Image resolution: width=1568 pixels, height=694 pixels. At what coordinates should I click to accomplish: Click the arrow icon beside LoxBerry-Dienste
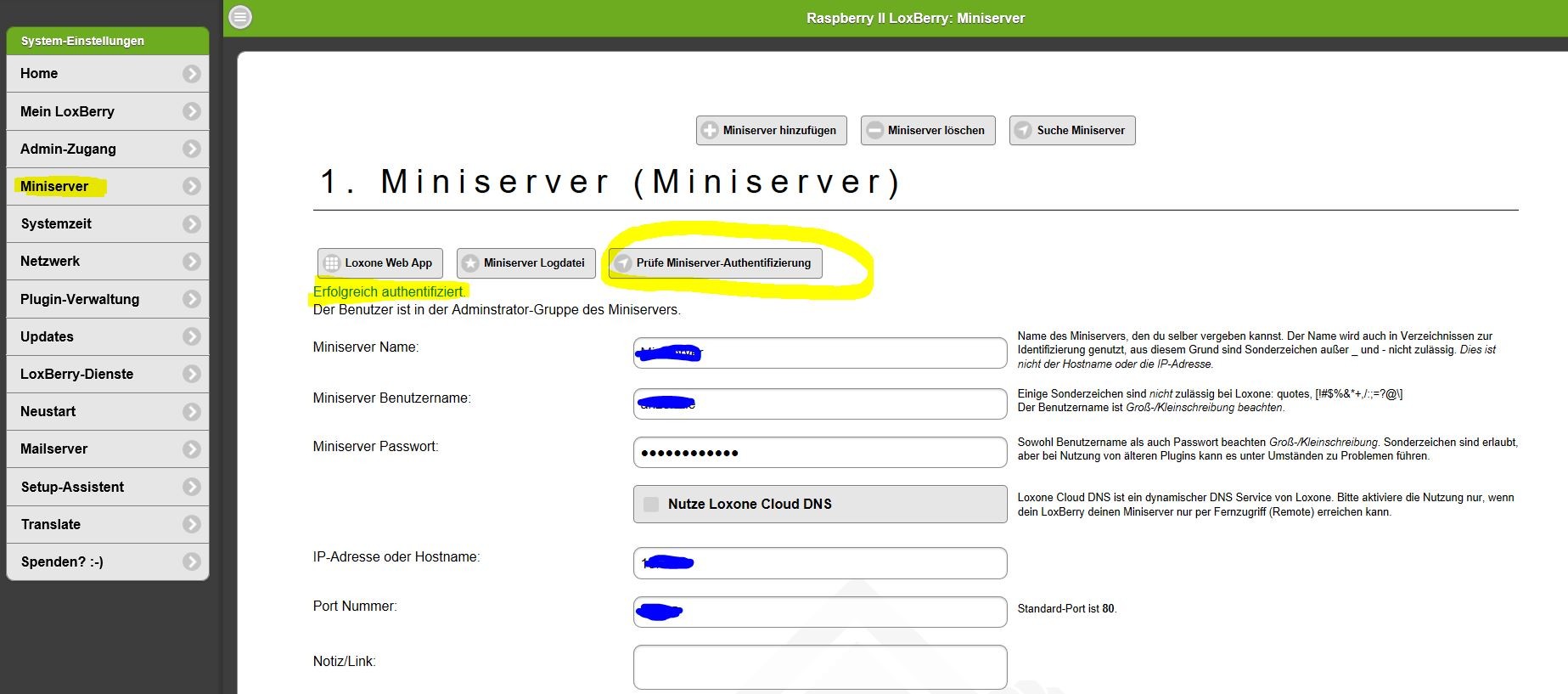[x=192, y=374]
